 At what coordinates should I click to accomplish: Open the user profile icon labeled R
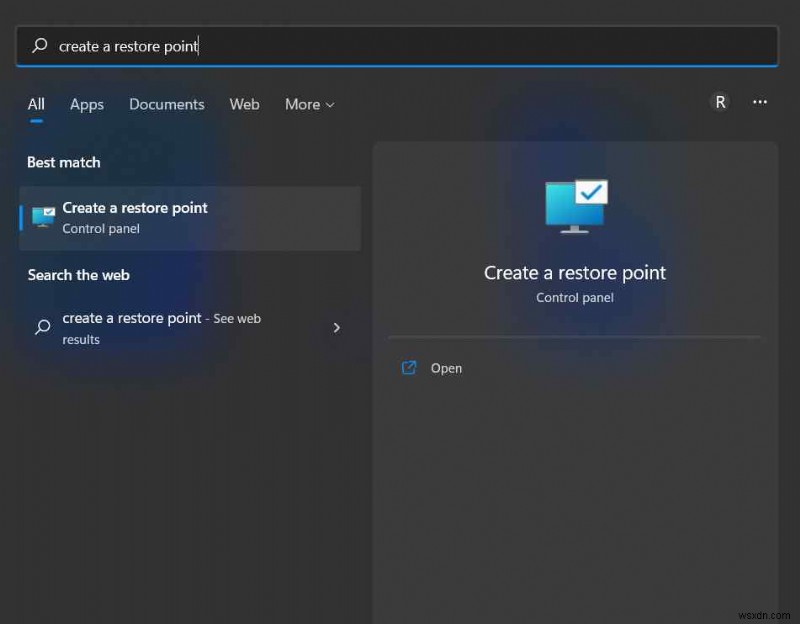(x=720, y=102)
